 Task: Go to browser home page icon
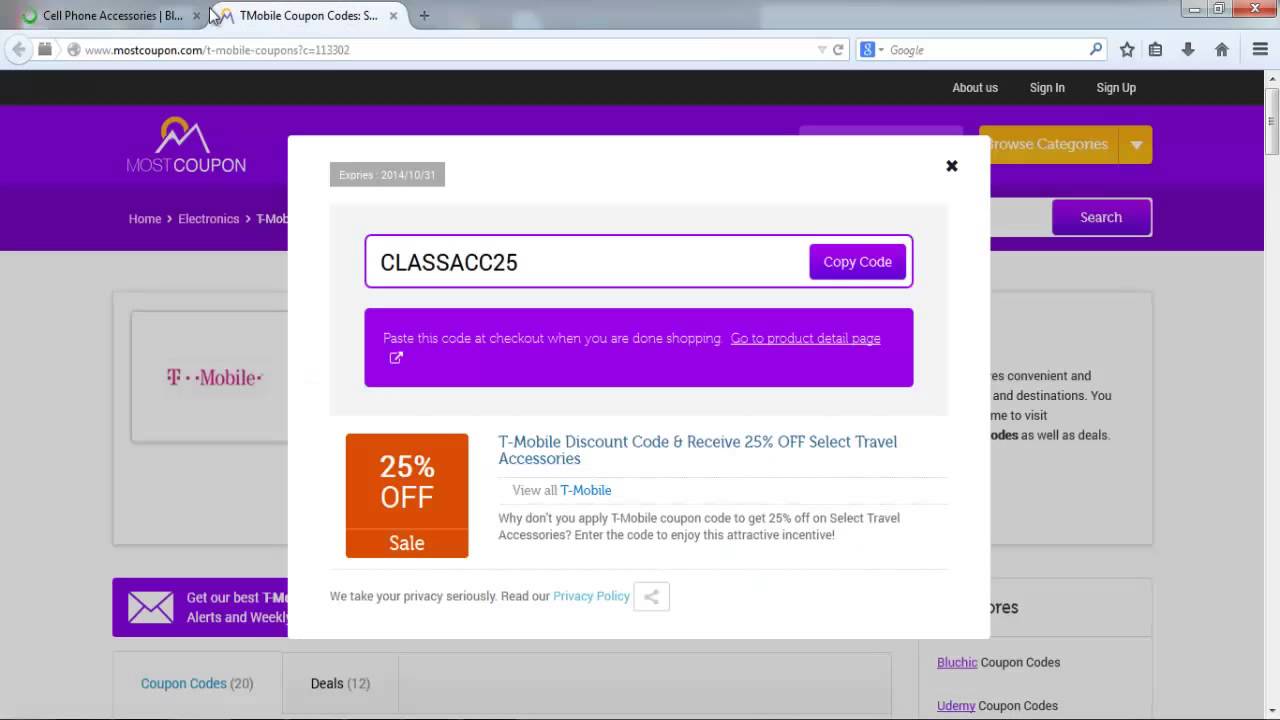click(1221, 49)
